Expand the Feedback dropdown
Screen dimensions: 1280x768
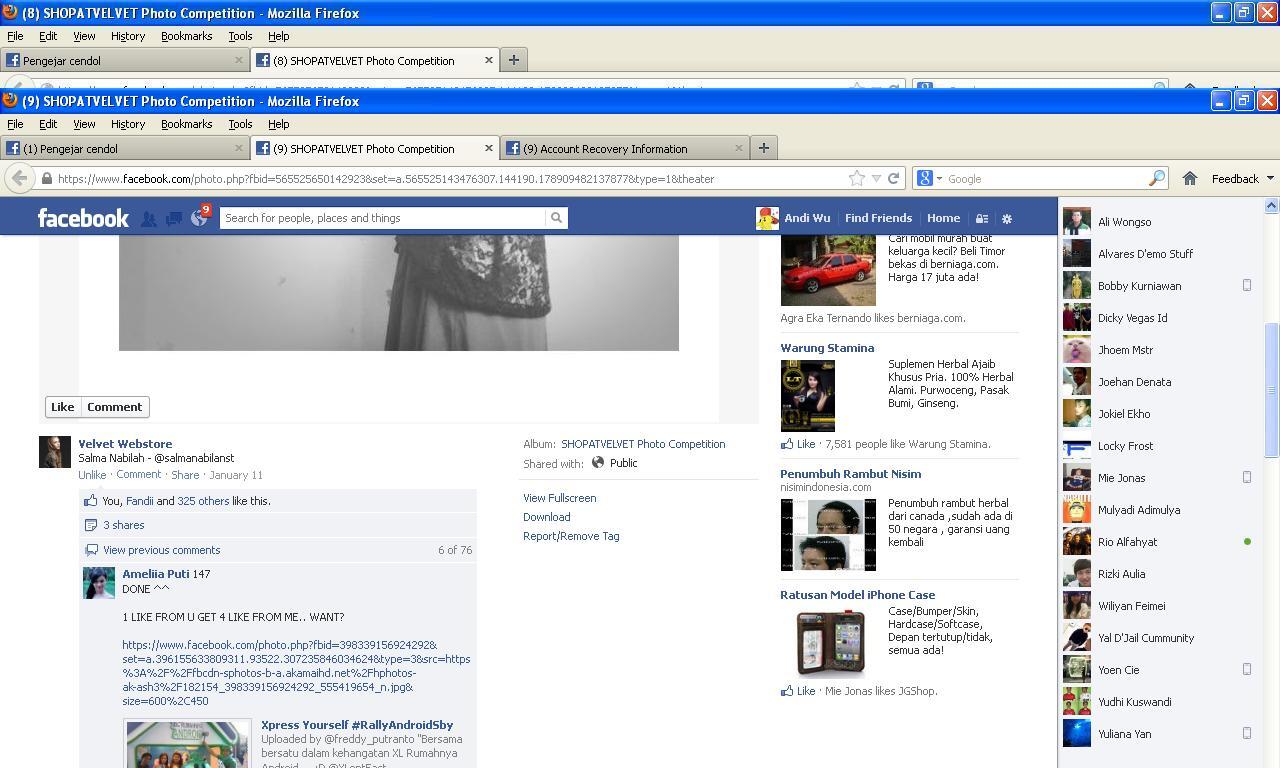click(1242, 178)
